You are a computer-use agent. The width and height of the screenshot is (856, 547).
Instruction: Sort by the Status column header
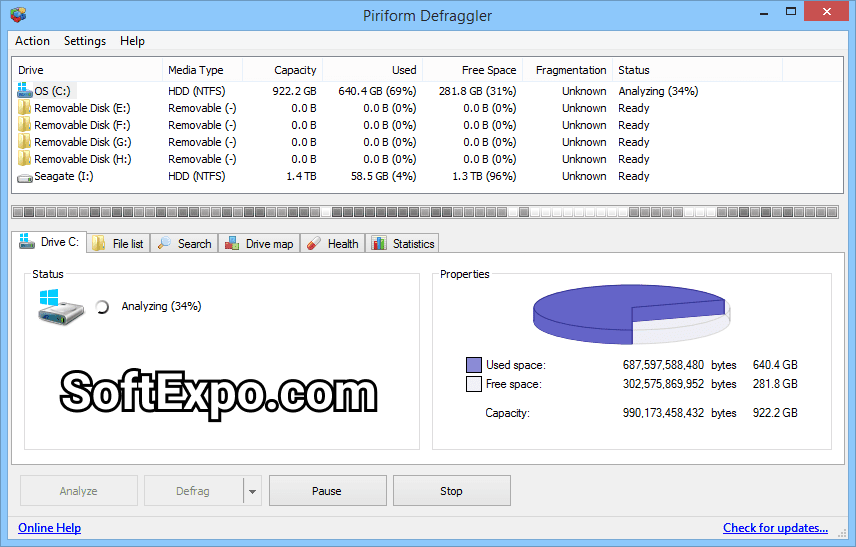pyautogui.click(x=698, y=70)
